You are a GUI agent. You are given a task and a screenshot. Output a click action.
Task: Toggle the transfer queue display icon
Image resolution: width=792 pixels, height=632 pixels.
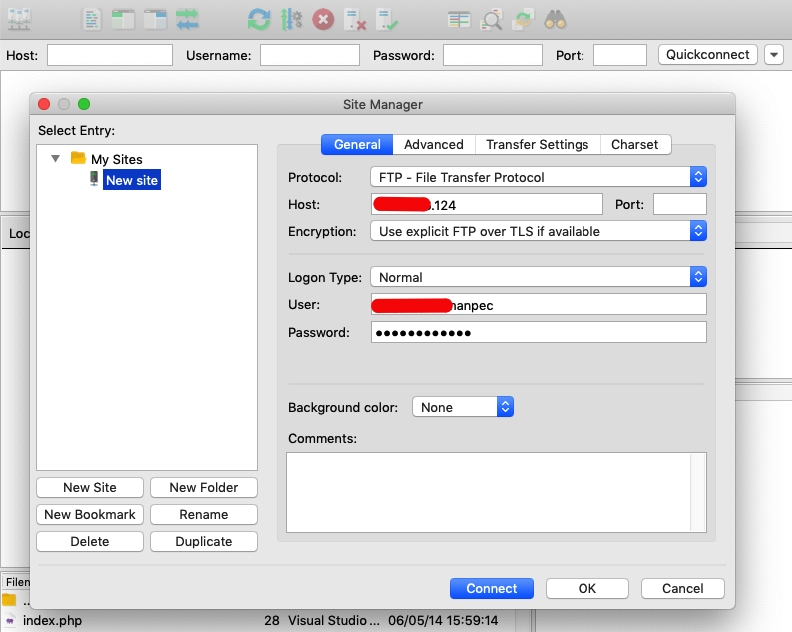coord(187,18)
